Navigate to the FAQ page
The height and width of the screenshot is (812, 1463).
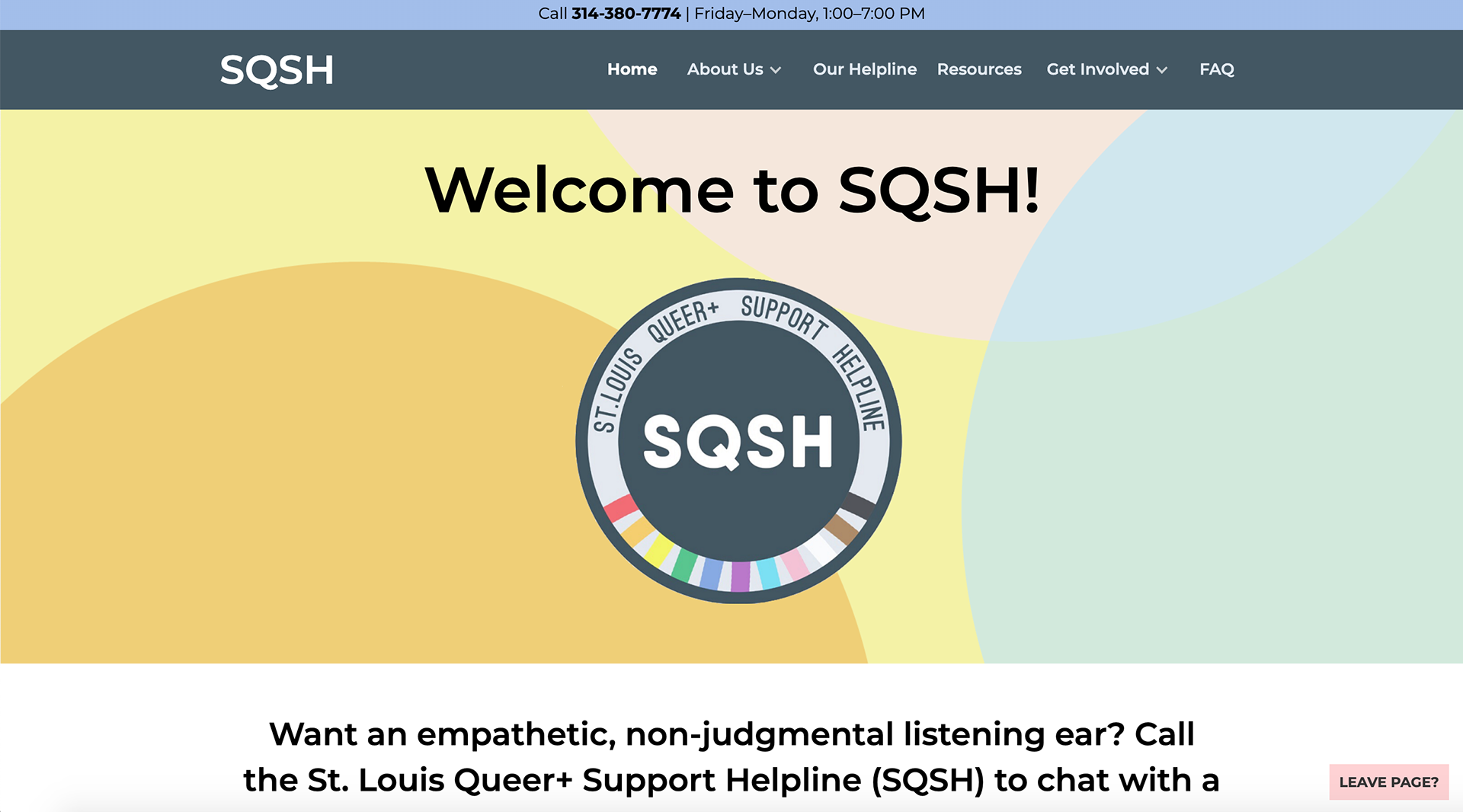point(1217,69)
